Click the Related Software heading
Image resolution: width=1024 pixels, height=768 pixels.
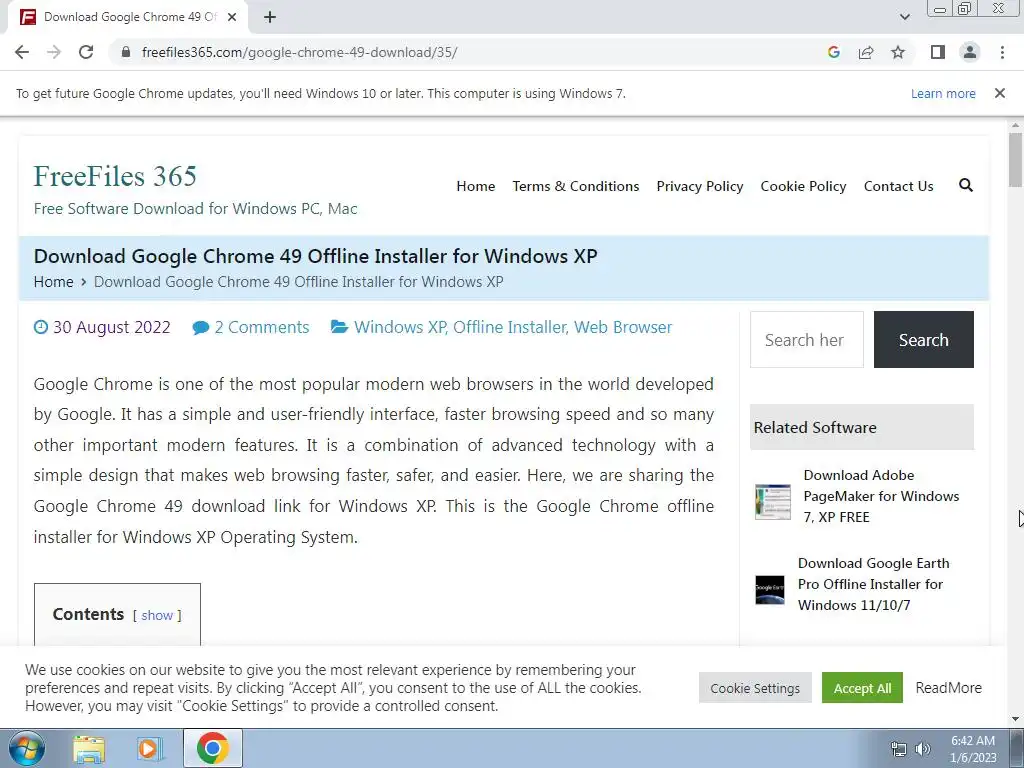click(x=815, y=427)
